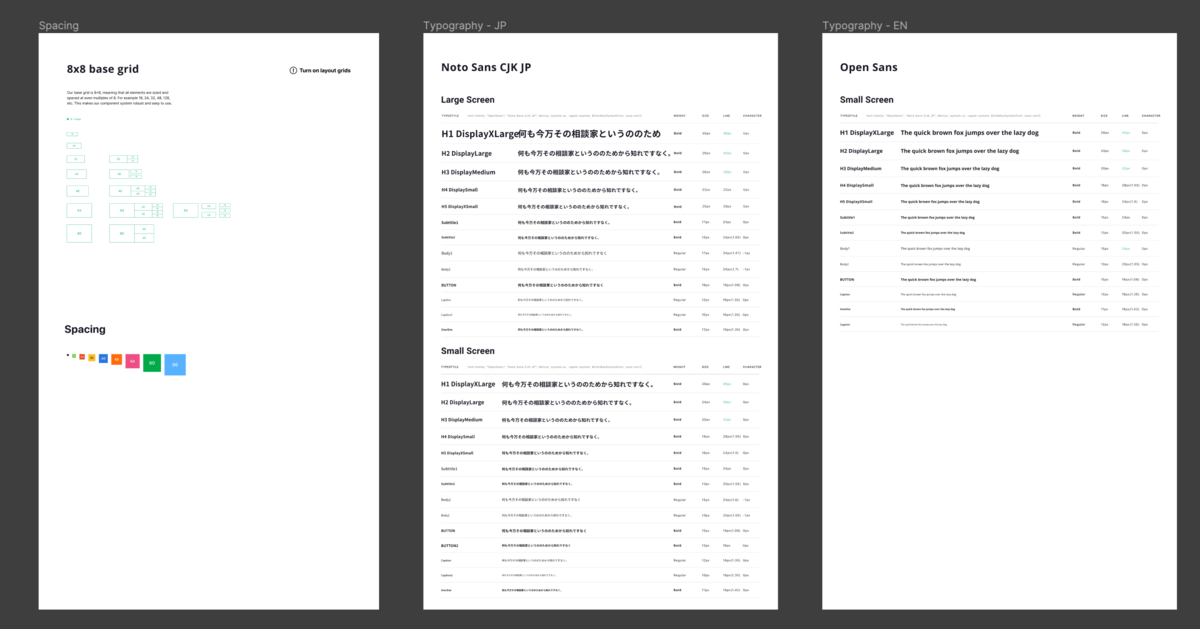Viewport: 1200px width, 629px height.
Task: Click the 'Noto Sans CJK JP' heading
Action: (x=486, y=67)
